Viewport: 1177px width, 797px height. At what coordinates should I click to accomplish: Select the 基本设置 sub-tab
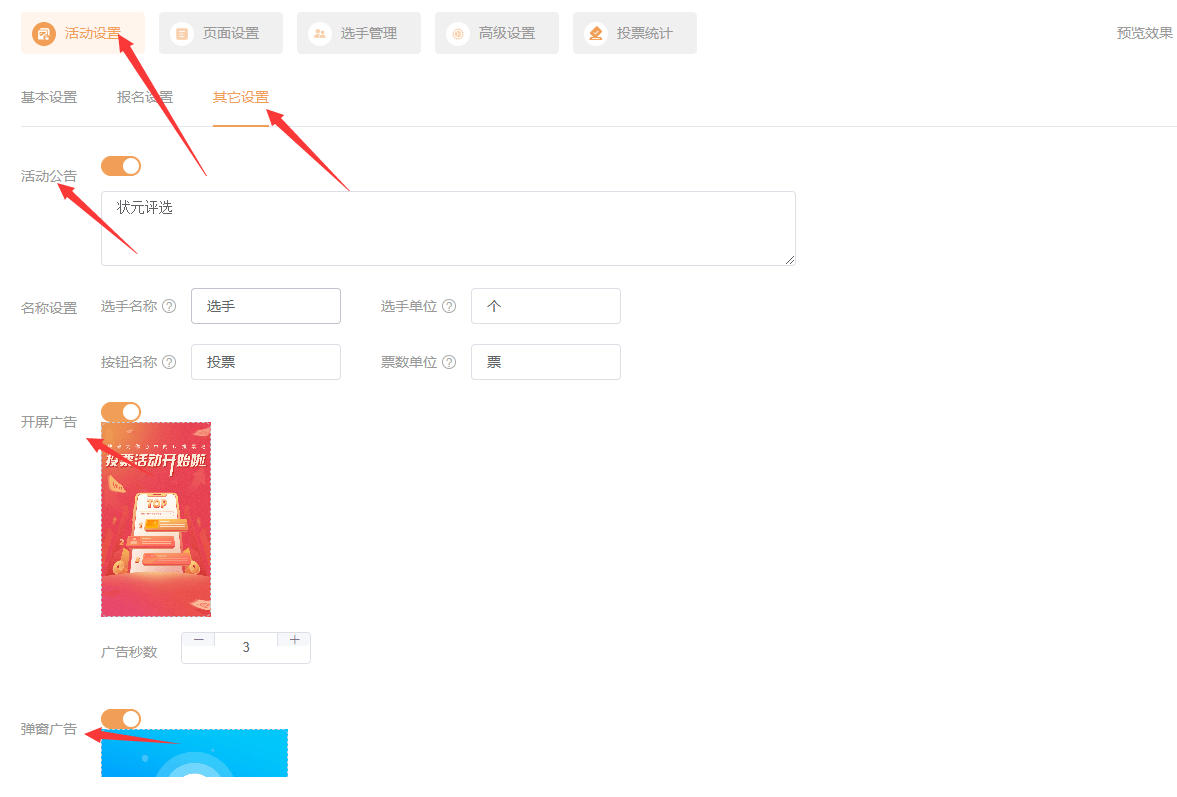point(49,98)
